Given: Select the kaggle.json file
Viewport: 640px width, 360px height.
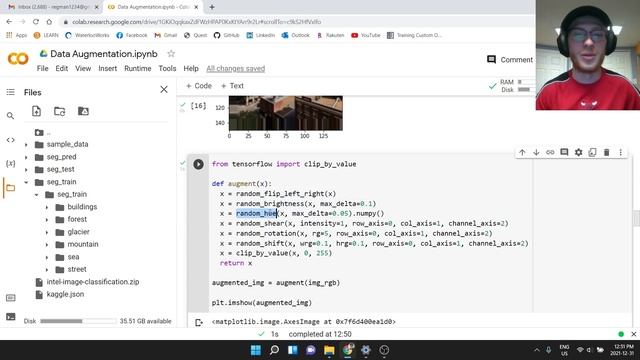Looking at the screenshot, I should (65, 294).
